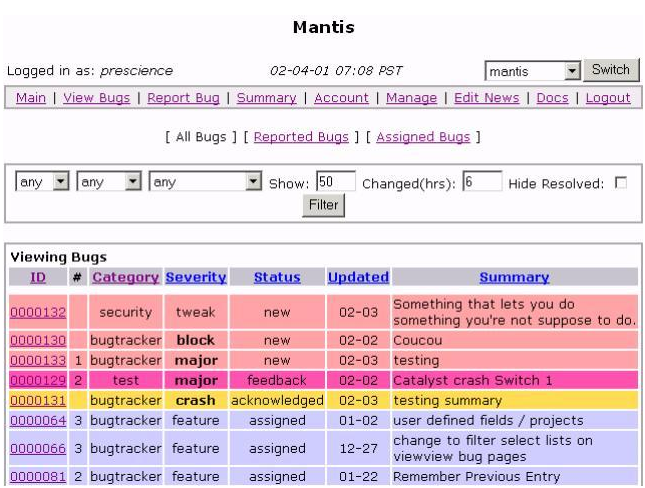This screenshot has width=645, height=488.
Task: Expand the second 'any' filter dropdown
Action: [x=109, y=181]
